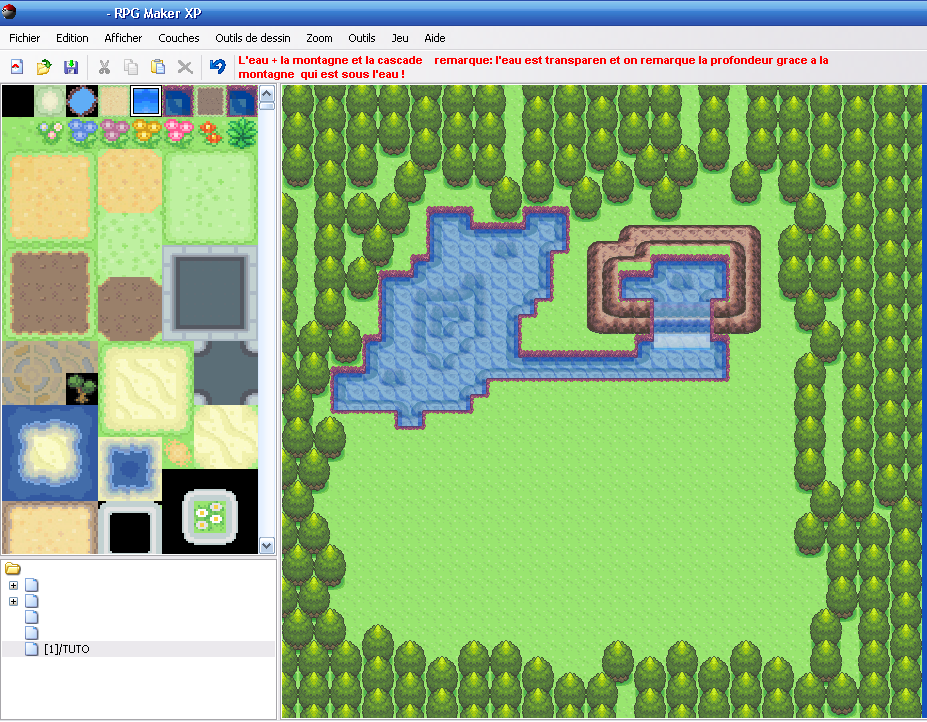Select the flower planter box tile
Image resolution: width=927 pixels, height=722 pixels.
click(210, 517)
